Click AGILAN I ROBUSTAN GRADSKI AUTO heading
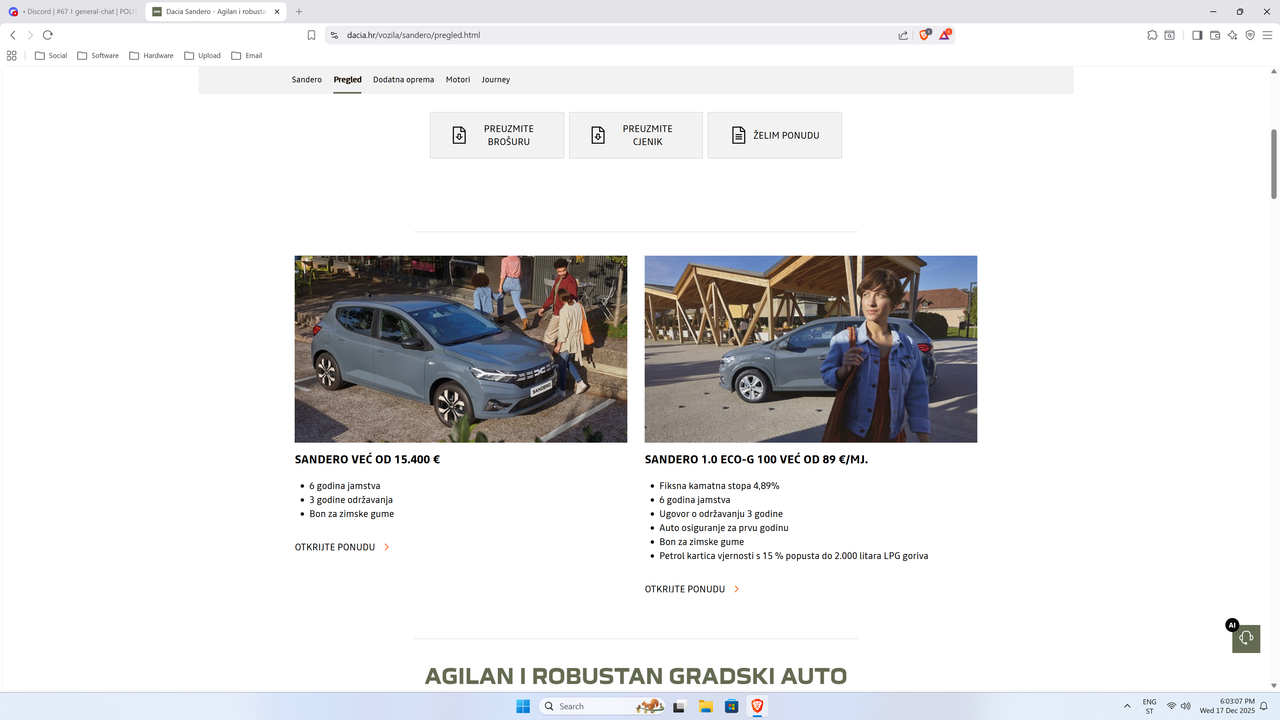This screenshot has height=720, width=1280. [x=636, y=676]
